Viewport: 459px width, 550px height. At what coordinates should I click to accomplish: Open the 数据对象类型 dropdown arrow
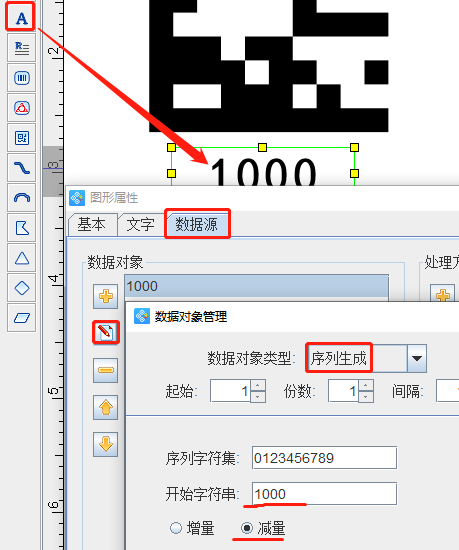coord(417,358)
